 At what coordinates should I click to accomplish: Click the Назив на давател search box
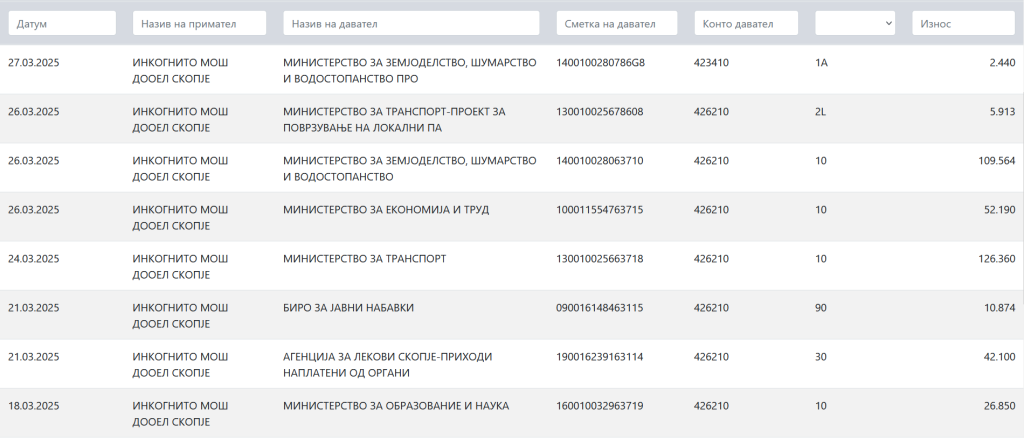click(412, 23)
